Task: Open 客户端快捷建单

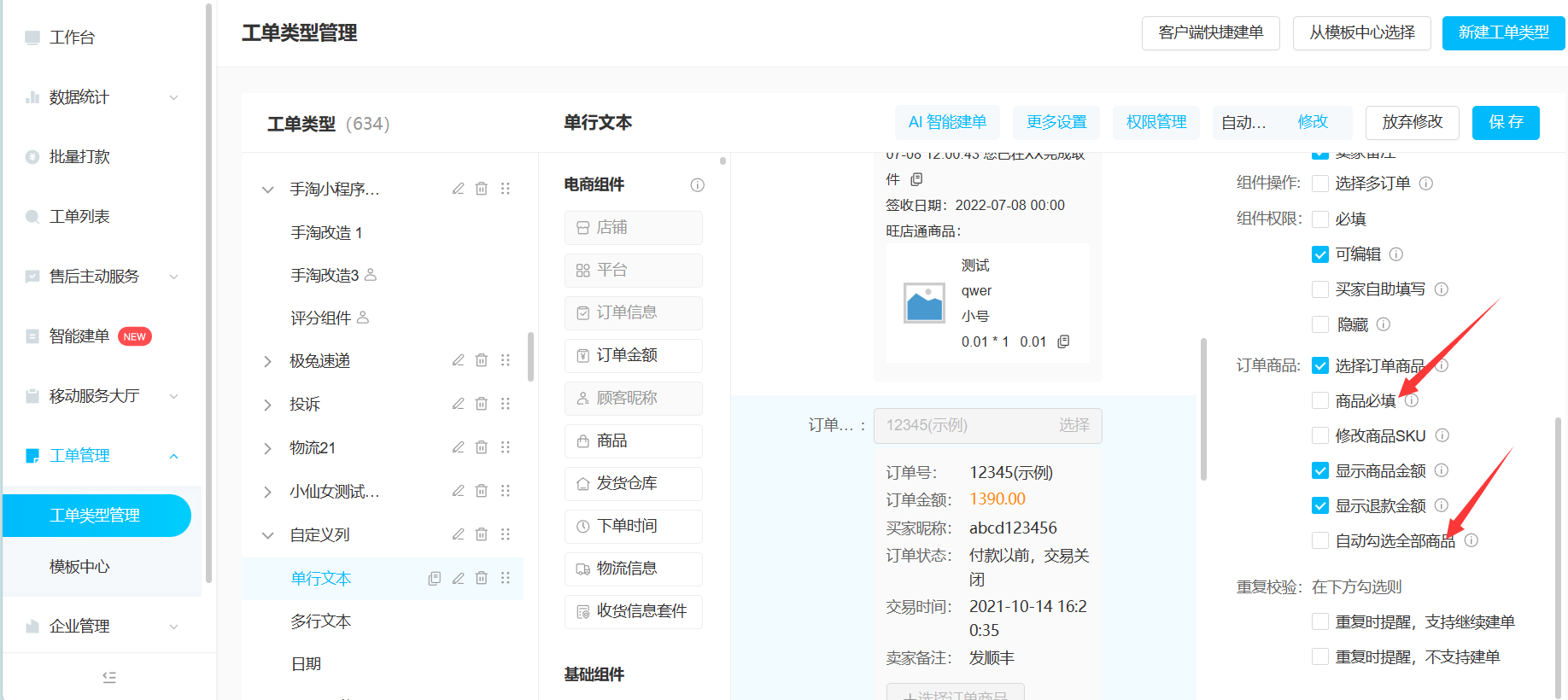Action: [1211, 33]
